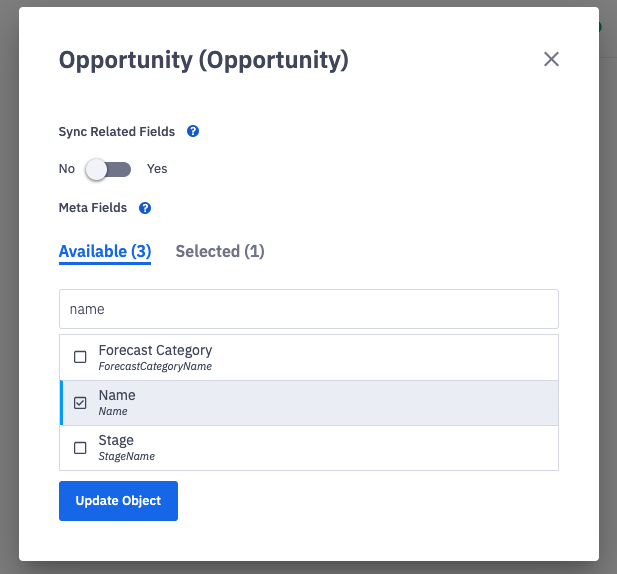Click the Meta Fields label text

coord(93,208)
